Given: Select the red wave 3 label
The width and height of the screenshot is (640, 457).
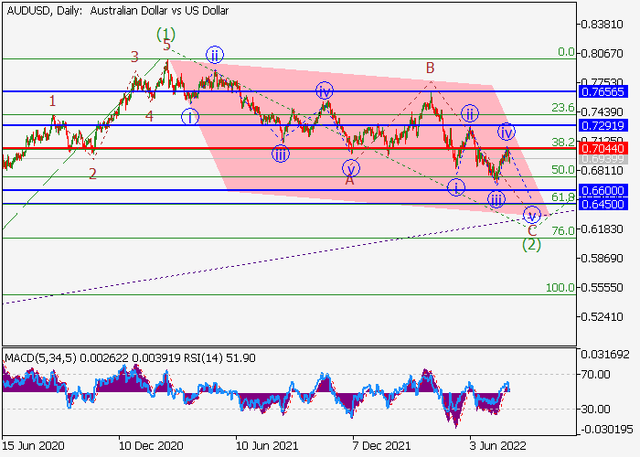Looking at the screenshot, I should coord(134,57).
